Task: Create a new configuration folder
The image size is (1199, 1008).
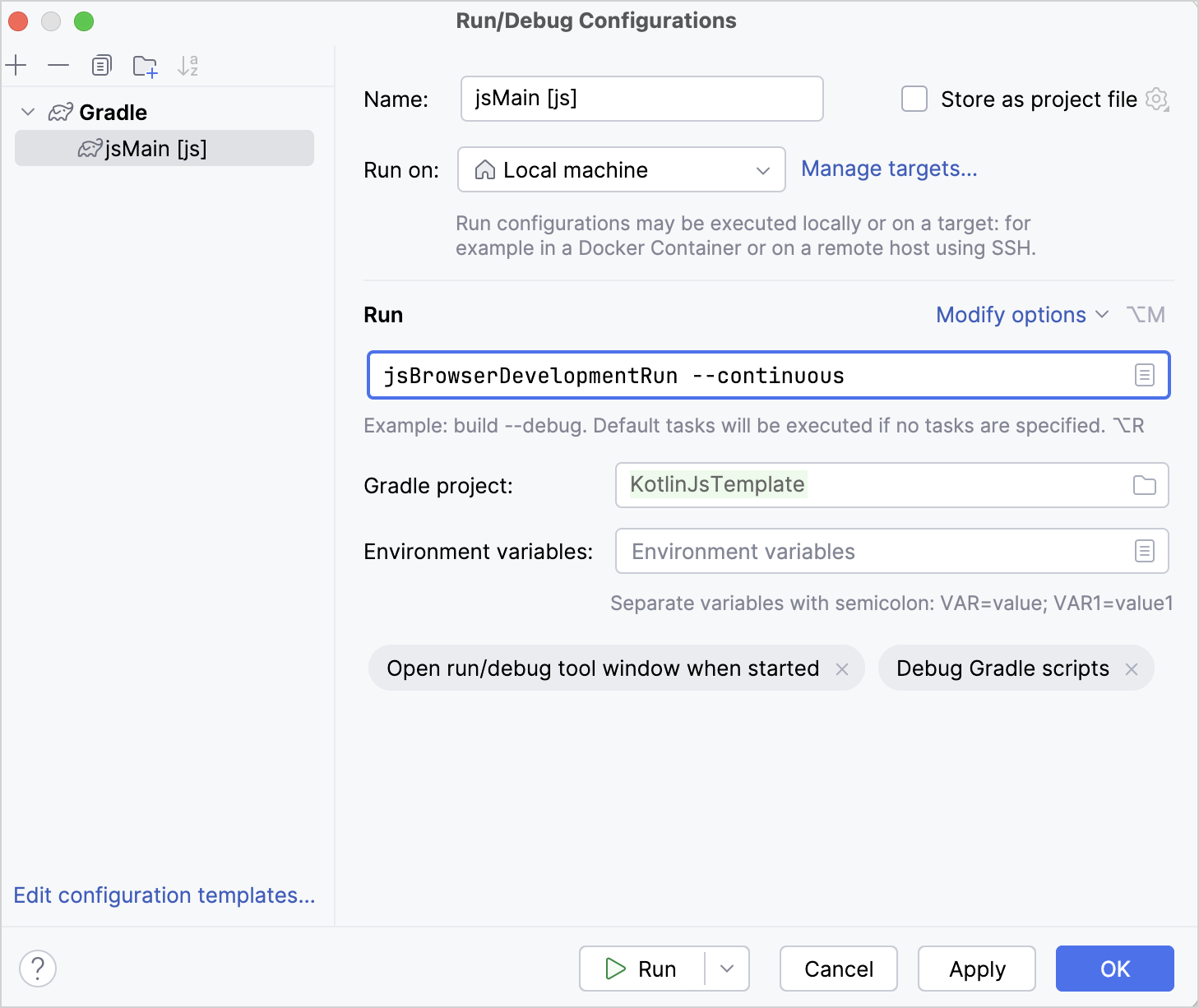Action: [146, 65]
